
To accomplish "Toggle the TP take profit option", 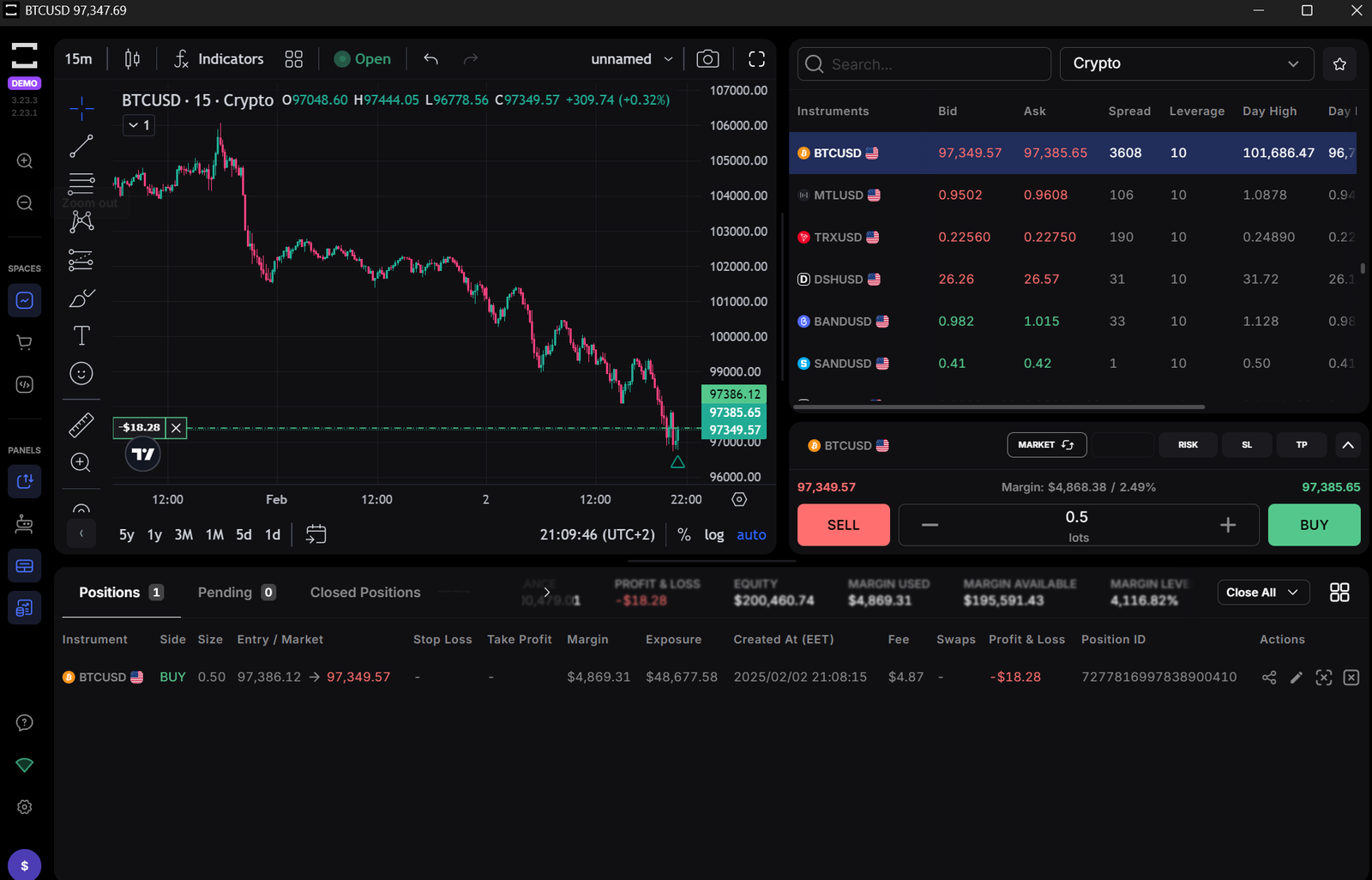I will click(1302, 445).
